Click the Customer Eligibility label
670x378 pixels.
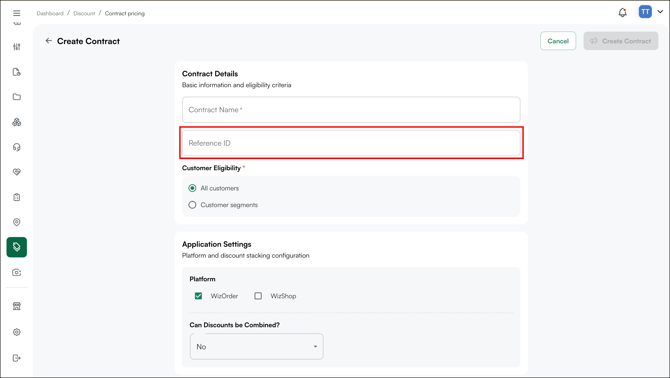click(212, 168)
